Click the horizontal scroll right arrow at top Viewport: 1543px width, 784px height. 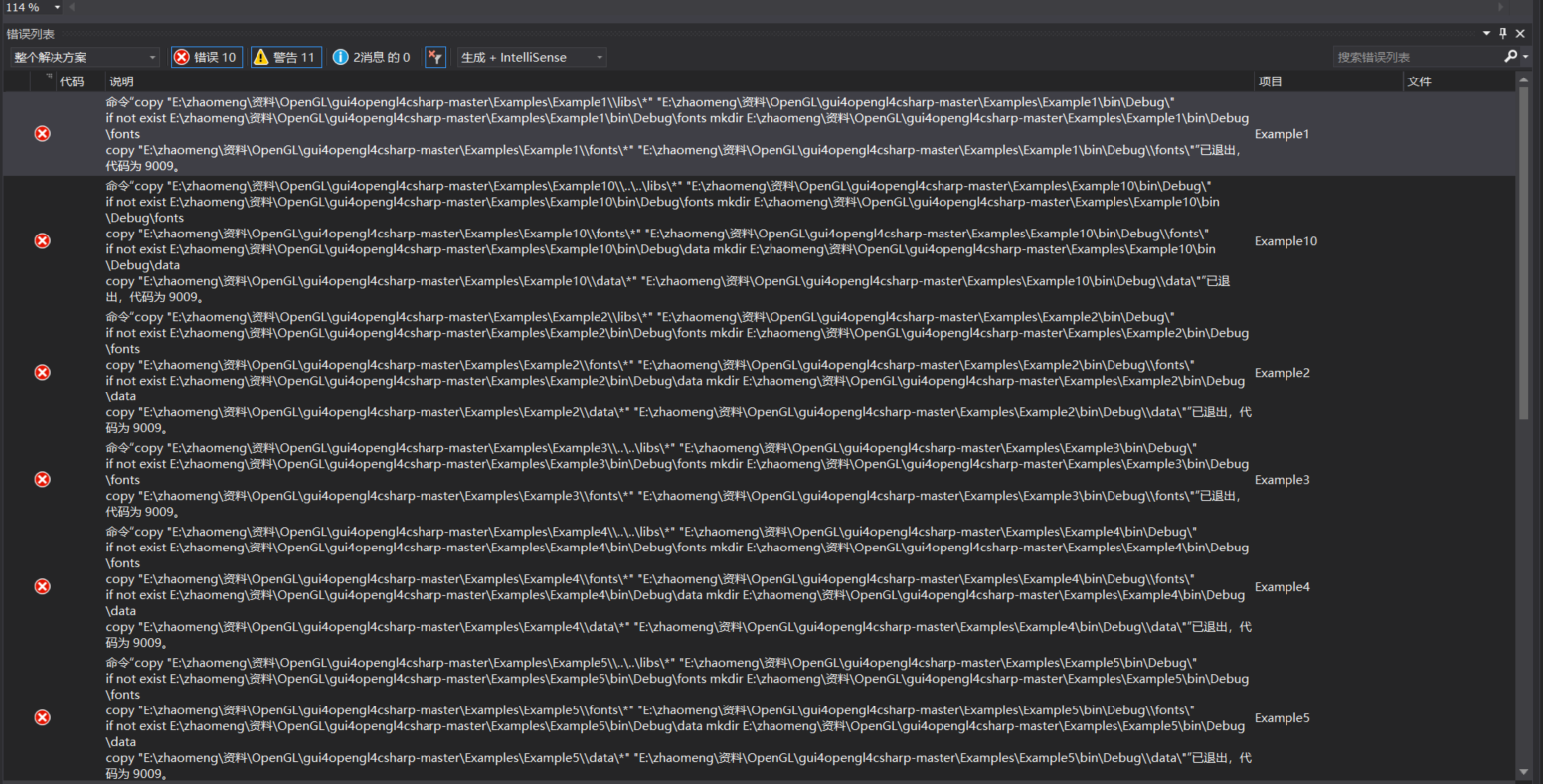pos(1501,7)
